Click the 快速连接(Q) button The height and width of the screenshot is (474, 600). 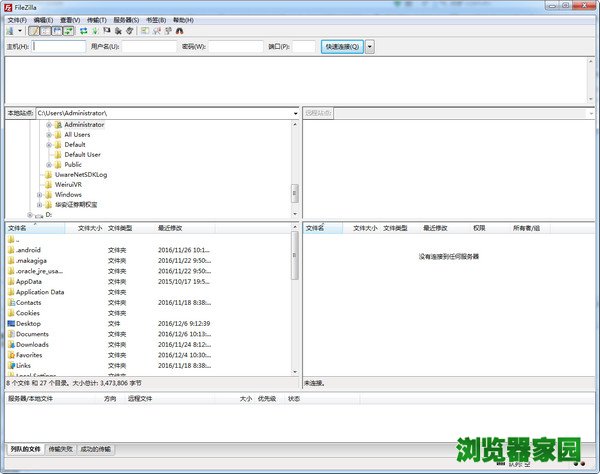341,46
